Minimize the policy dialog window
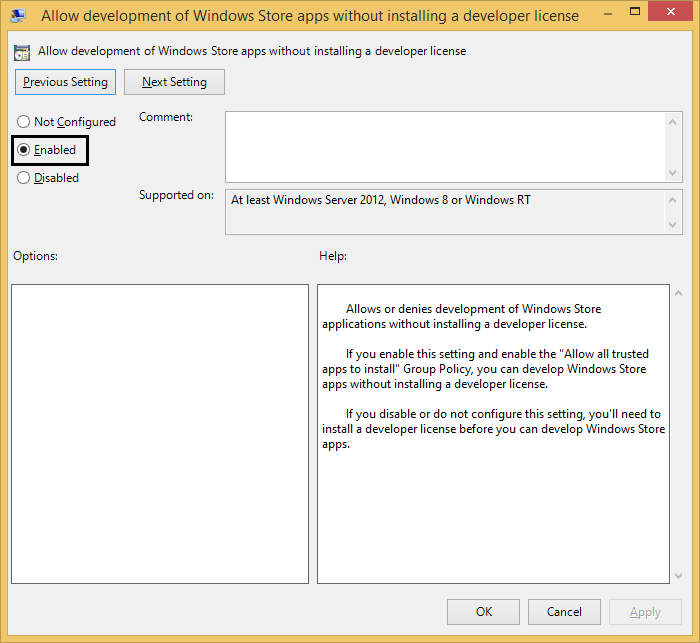This screenshot has width=700, height=643. [x=608, y=13]
